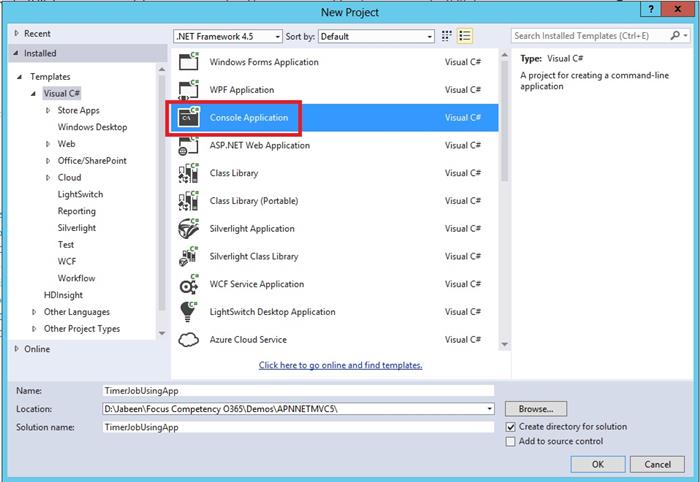
Task: Collapse the Templates tree node
Action: [19, 77]
